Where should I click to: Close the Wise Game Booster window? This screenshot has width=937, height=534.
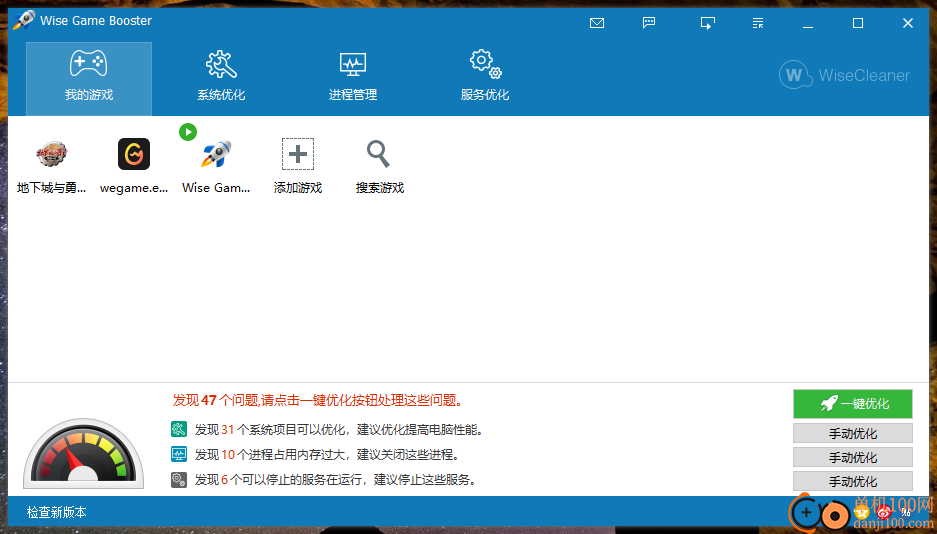click(908, 23)
